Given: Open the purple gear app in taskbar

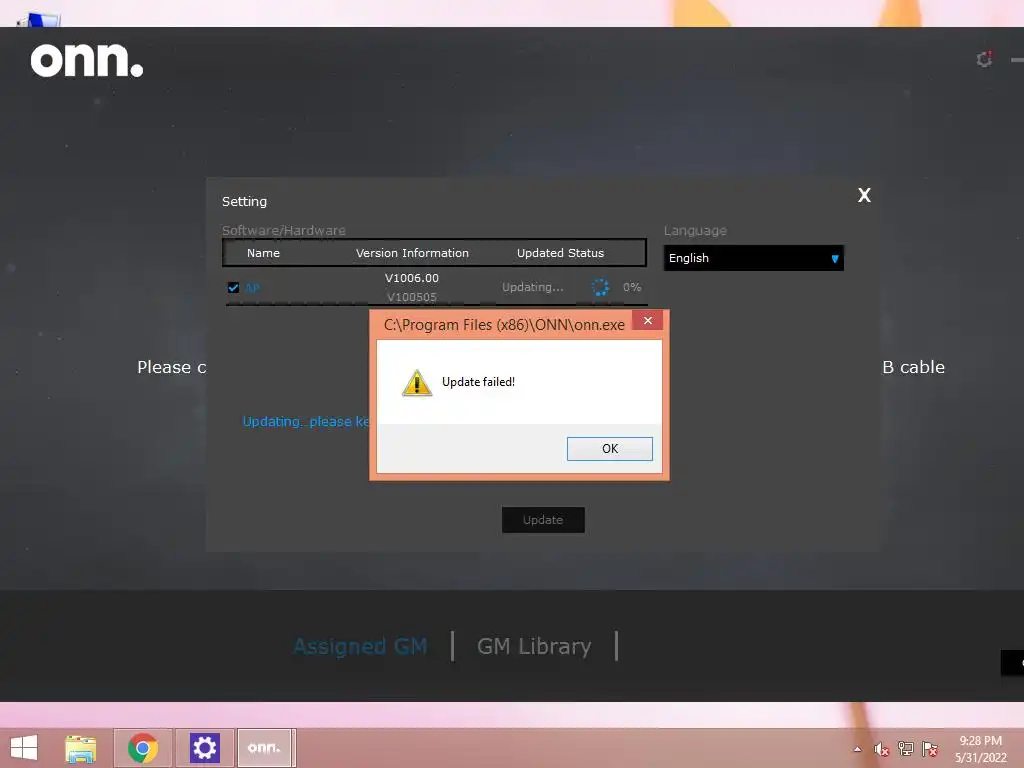Looking at the screenshot, I should point(204,748).
